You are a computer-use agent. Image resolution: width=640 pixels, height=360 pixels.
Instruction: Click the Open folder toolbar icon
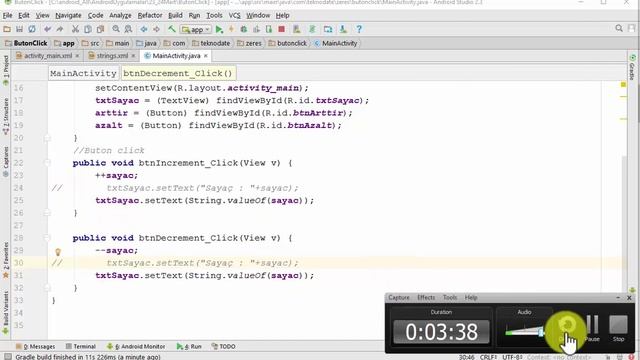point(7,29)
